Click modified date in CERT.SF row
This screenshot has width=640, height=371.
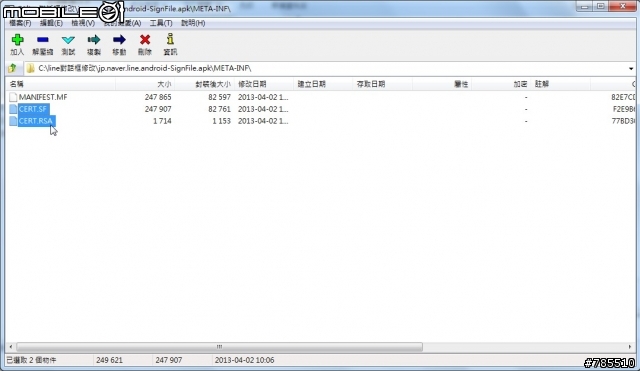pyautogui.click(x=263, y=109)
